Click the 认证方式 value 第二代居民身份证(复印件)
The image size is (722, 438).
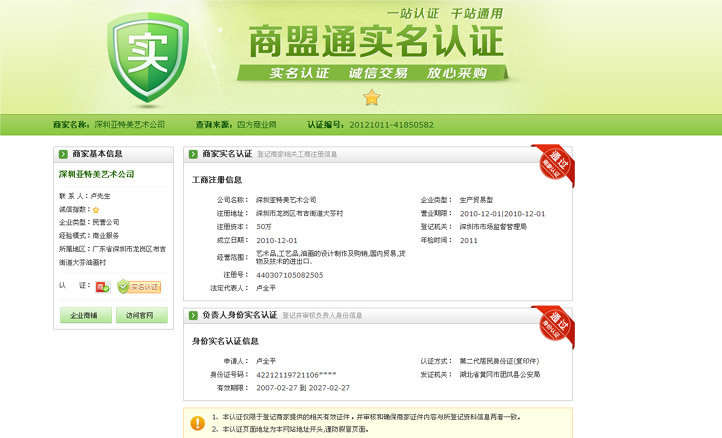click(x=499, y=361)
